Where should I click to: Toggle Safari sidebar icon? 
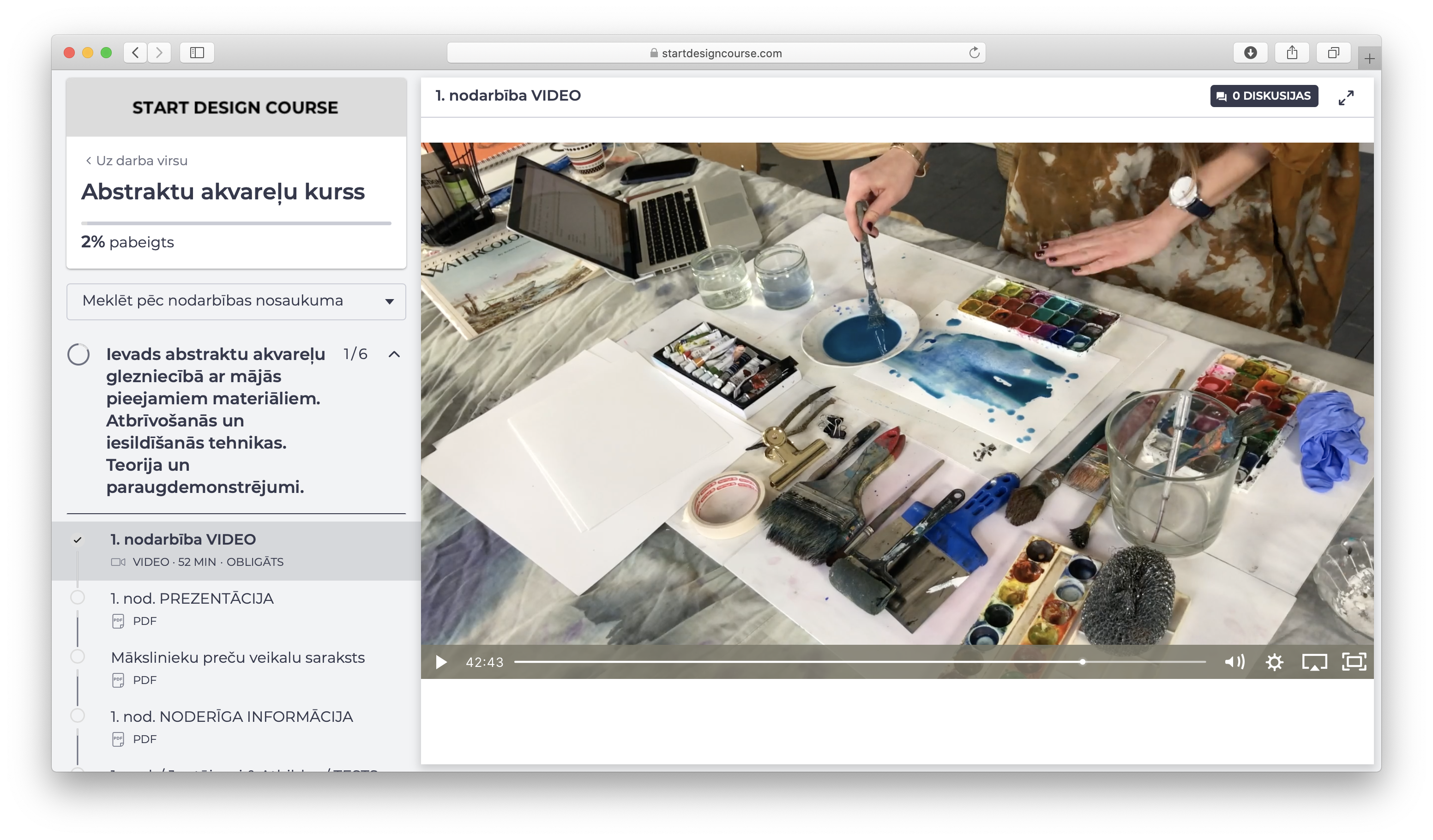197,53
